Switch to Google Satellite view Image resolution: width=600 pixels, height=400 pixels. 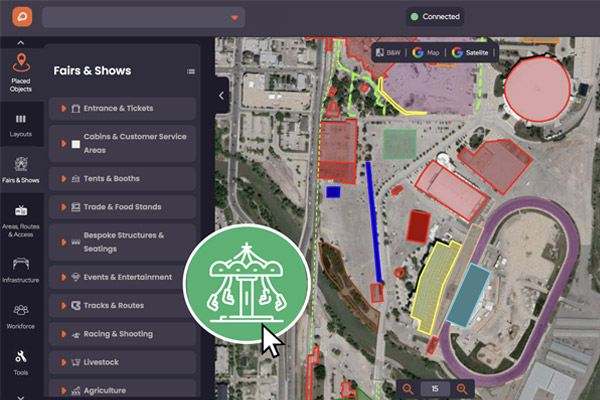470,52
